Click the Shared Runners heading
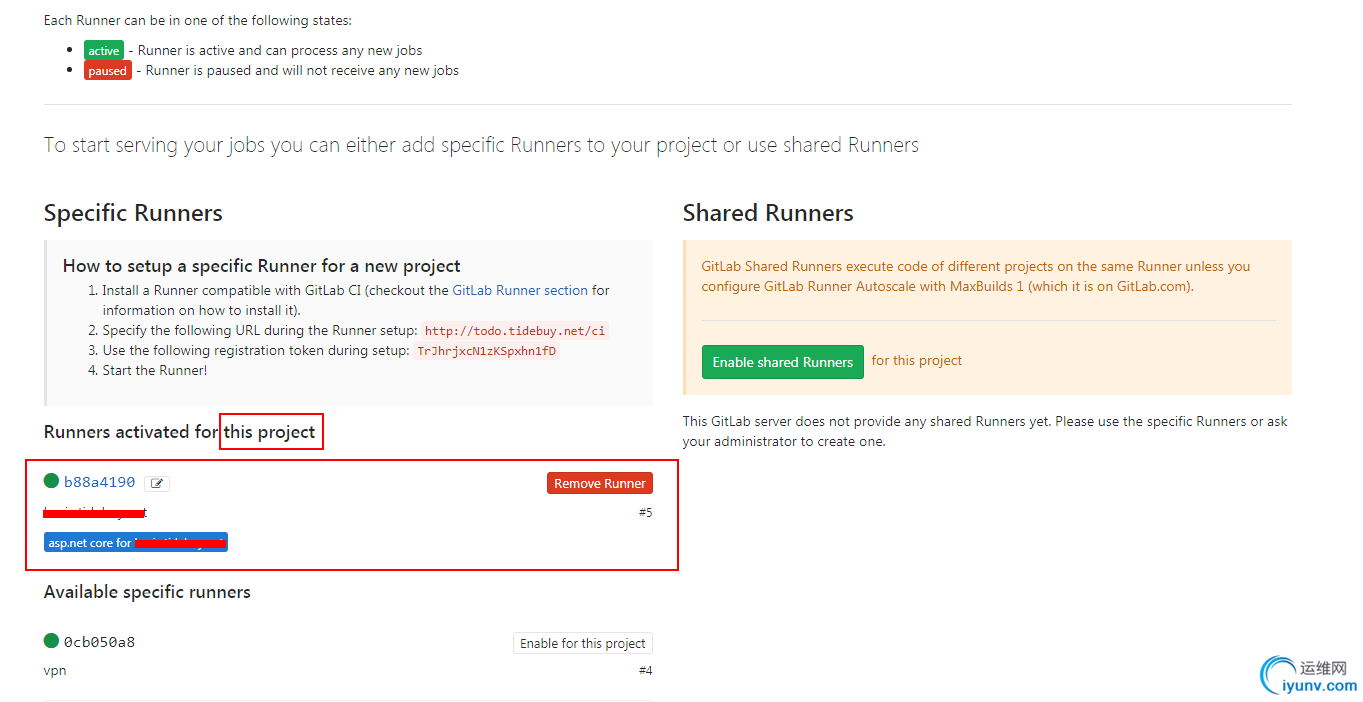Screen dimensions: 1363x702 tap(768, 213)
